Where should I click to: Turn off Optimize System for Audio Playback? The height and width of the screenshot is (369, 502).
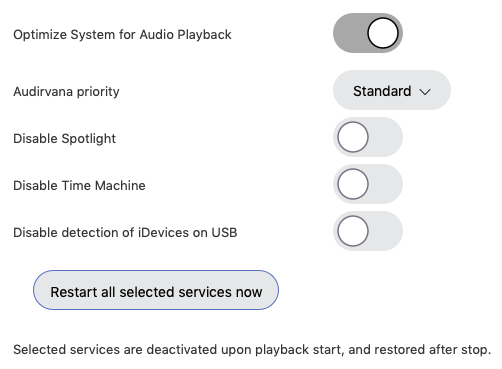click(368, 33)
